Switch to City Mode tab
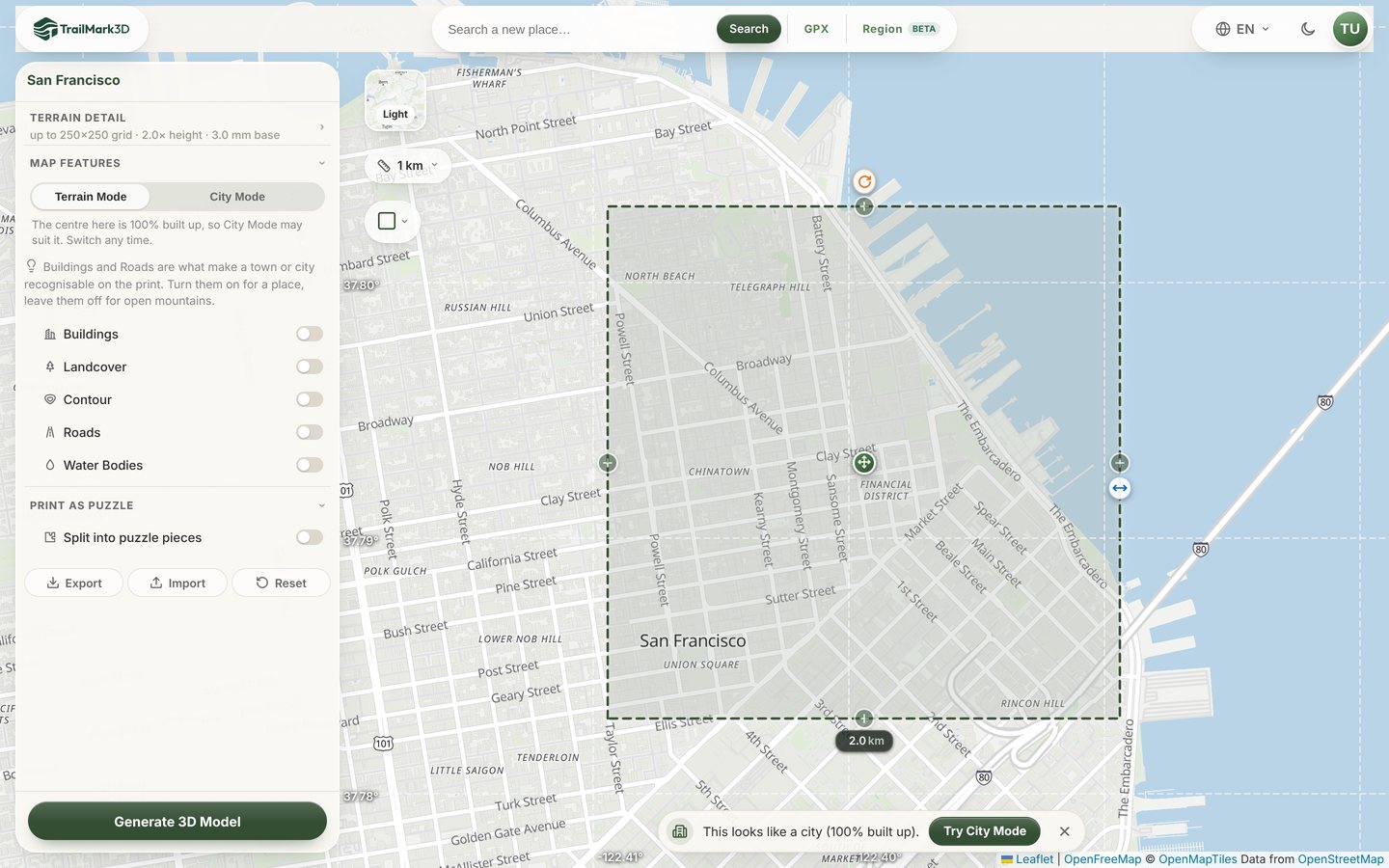The width and height of the screenshot is (1389, 868). [x=237, y=197]
